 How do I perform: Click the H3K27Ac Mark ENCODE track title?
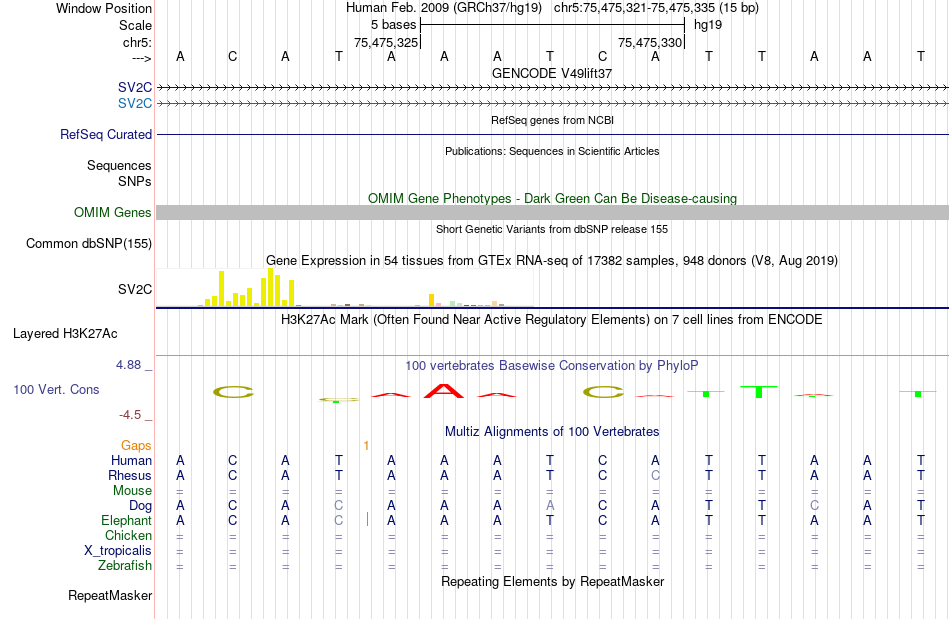(x=552, y=319)
